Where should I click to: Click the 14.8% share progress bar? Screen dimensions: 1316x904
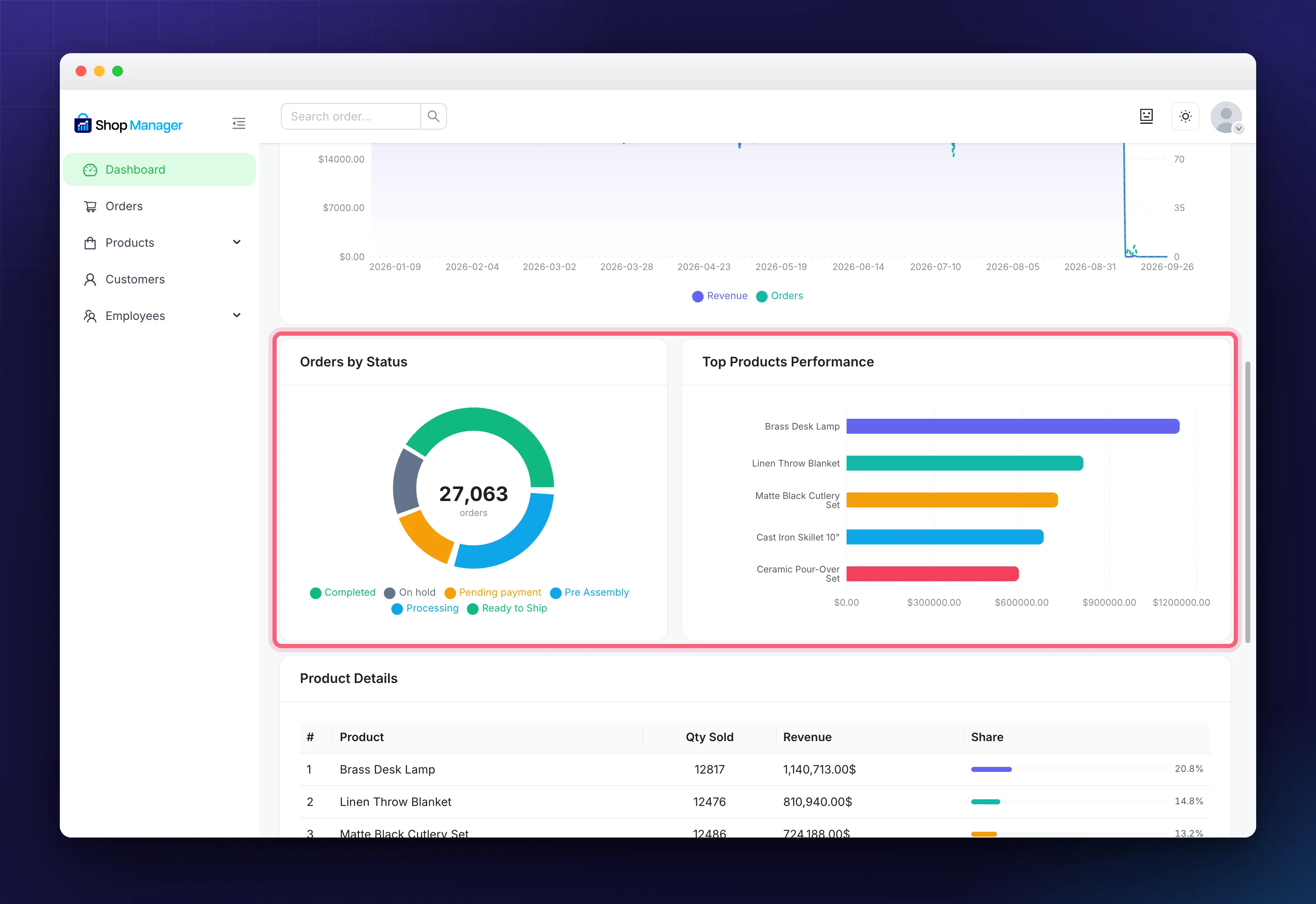(x=1069, y=801)
